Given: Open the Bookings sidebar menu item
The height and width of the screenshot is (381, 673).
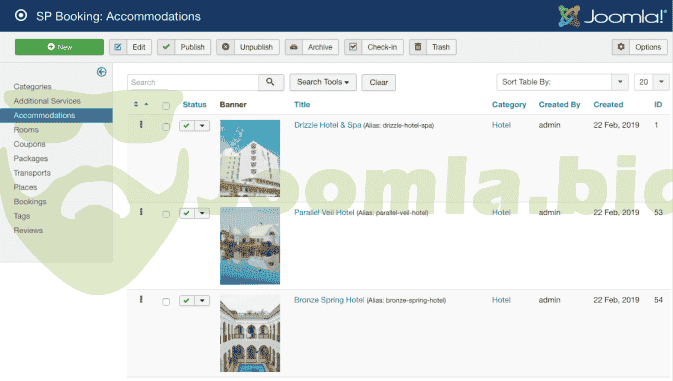Looking at the screenshot, I should pos(30,202).
